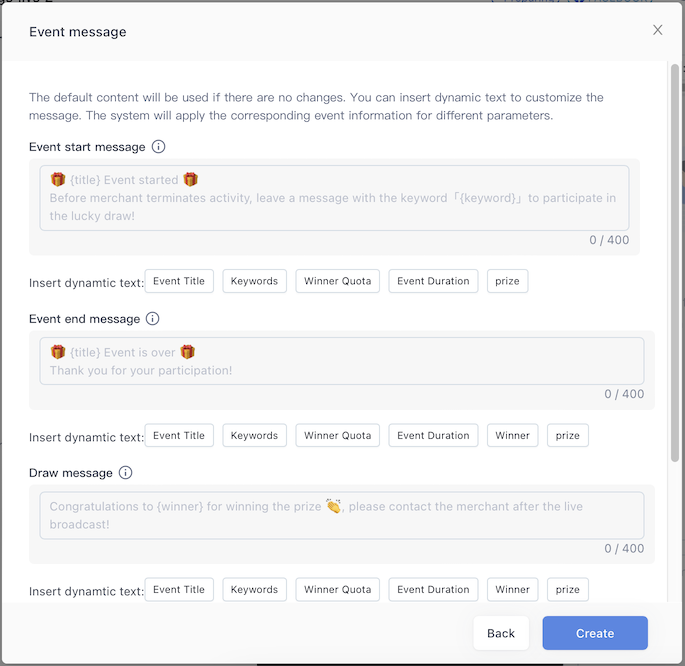Click the Event start message 0 / 400 counter
This screenshot has width=685, height=666.
[x=609, y=240]
